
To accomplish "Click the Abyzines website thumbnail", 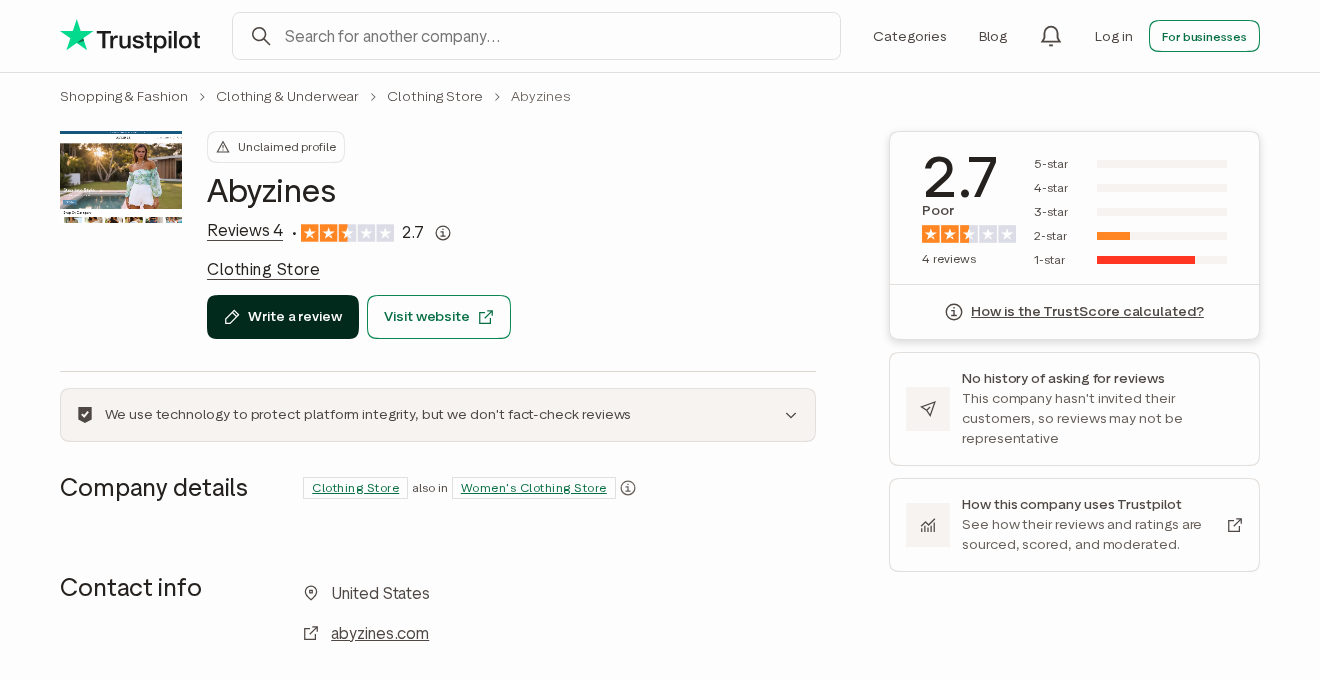I will [x=121, y=177].
